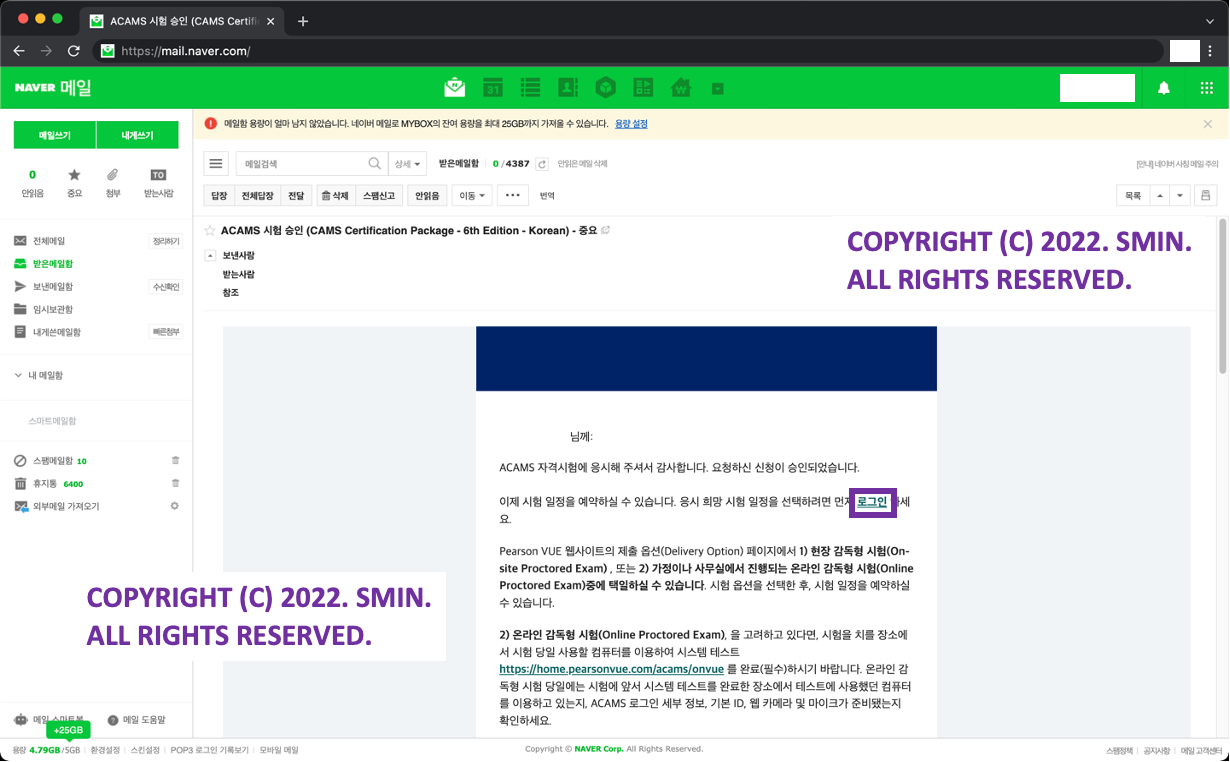This screenshot has width=1230, height=762.
Task: Click 번역 translate option
Action: 547,196
